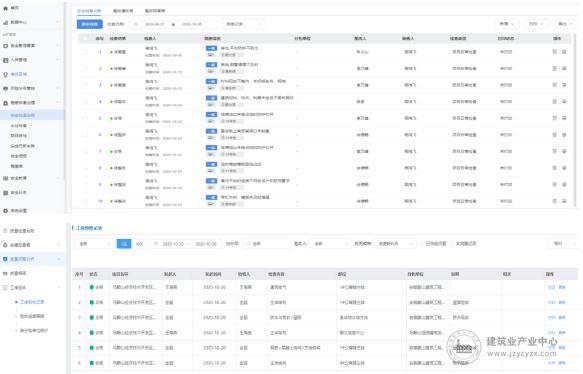Click the blue add button above upper table
The height and width of the screenshot is (374, 583).
click(x=90, y=24)
